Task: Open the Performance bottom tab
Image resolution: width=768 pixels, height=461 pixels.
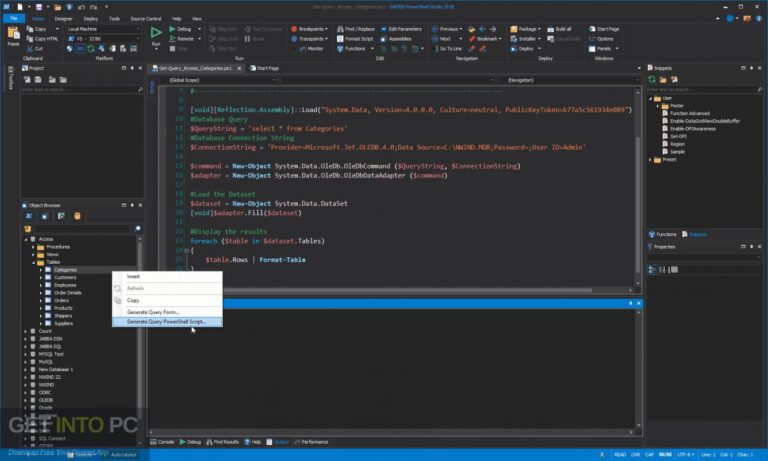Action: [311, 442]
